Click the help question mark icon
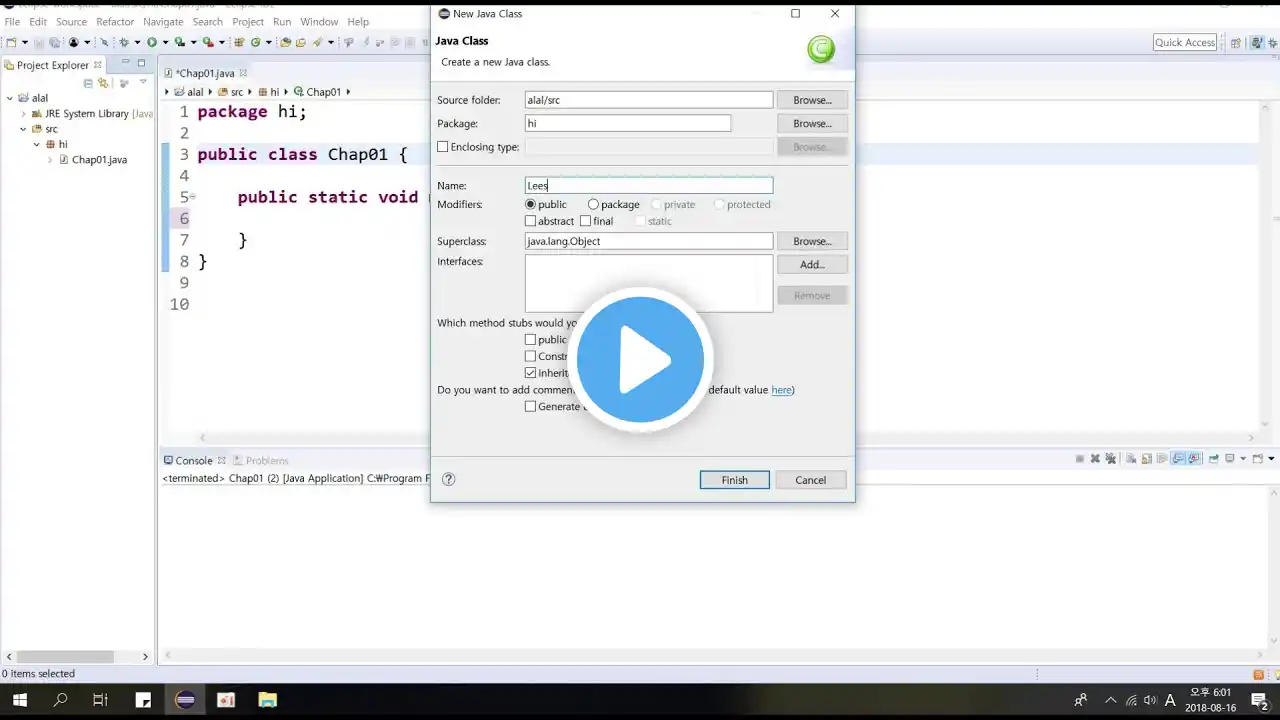 [x=448, y=479]
